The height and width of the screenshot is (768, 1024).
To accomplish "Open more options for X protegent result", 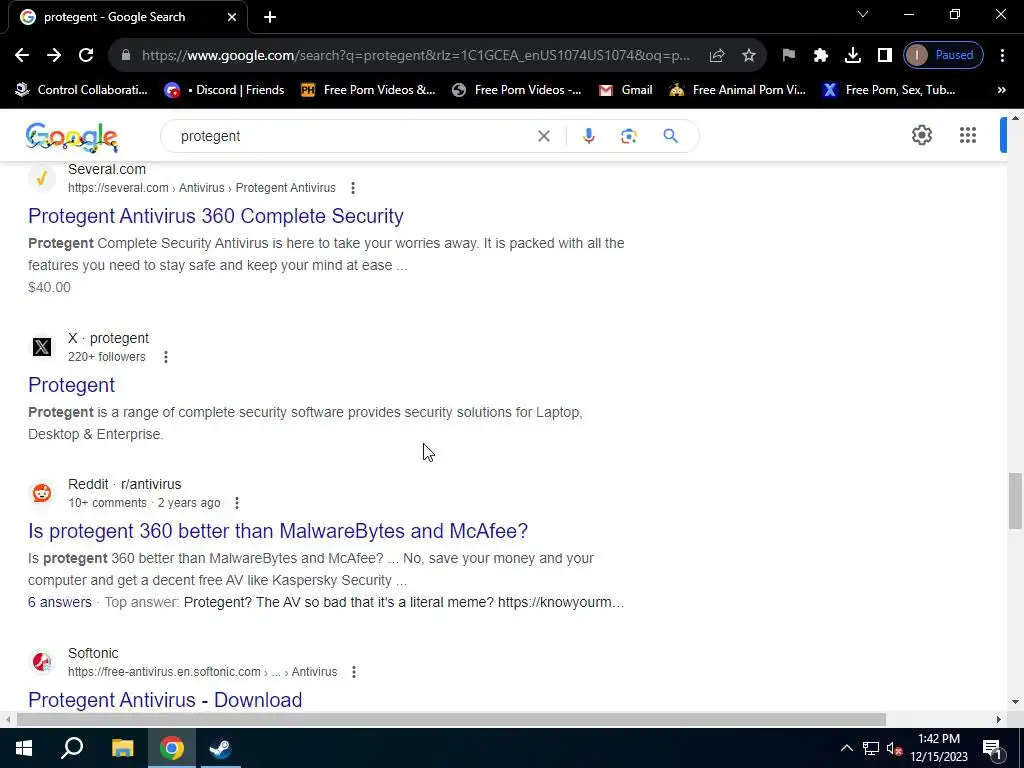I will point(166,357).
